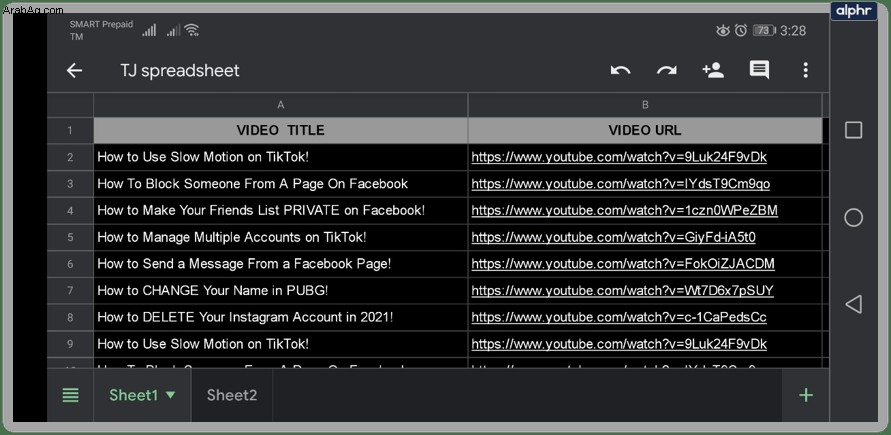Open link ending c-1CaPedsCc

pos(619,317)
